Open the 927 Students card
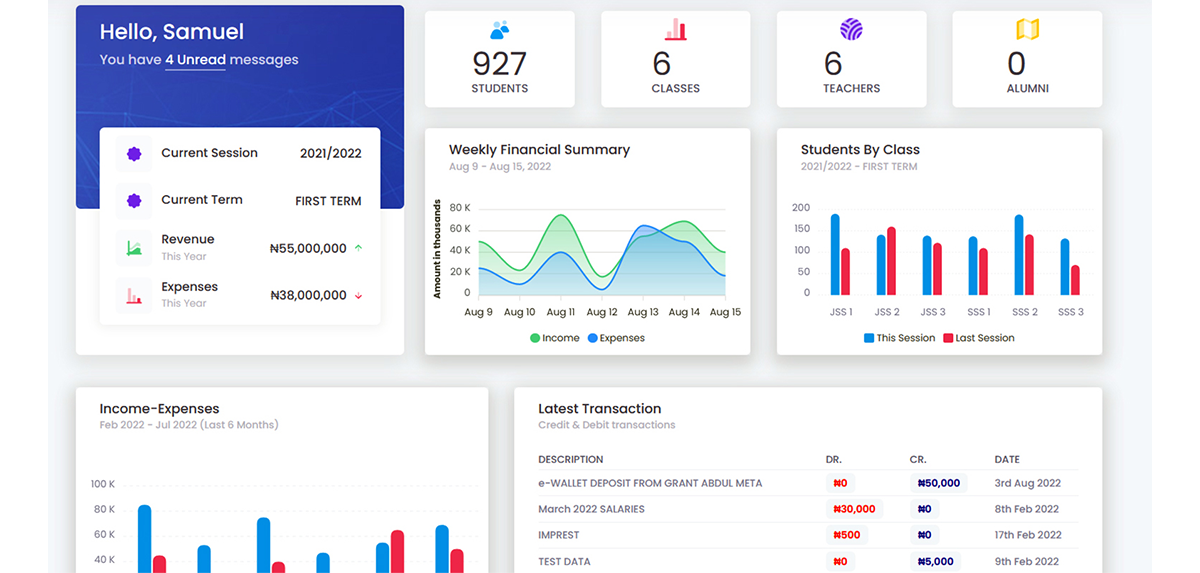Viewport: 1200px width, 573px height. tap(500, 59)
